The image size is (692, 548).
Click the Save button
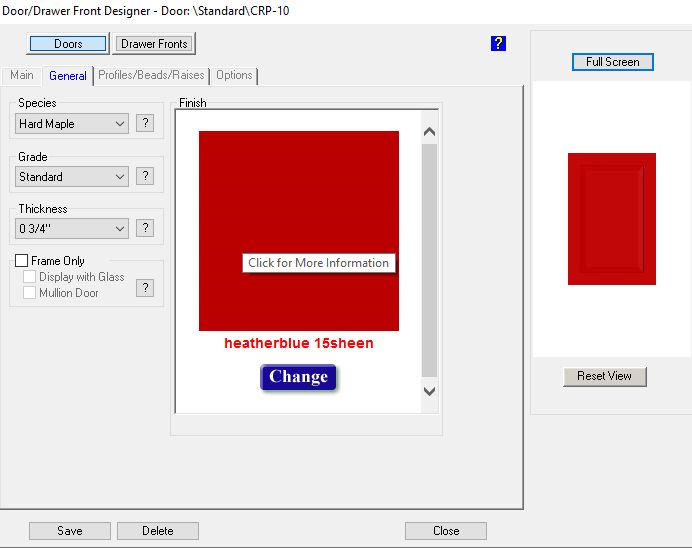pos(70,531)
